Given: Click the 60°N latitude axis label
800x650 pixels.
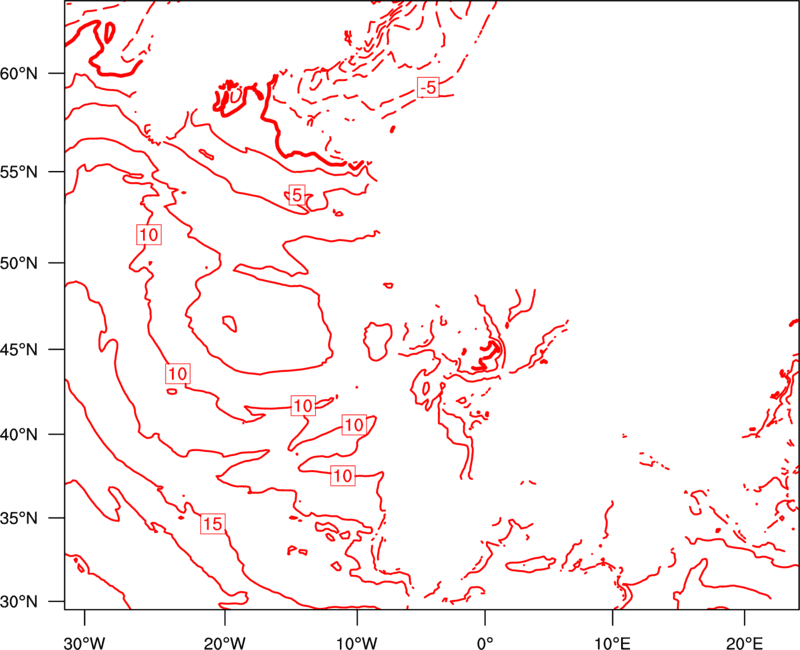Looking at the screenshot, I should pos(19,74).
